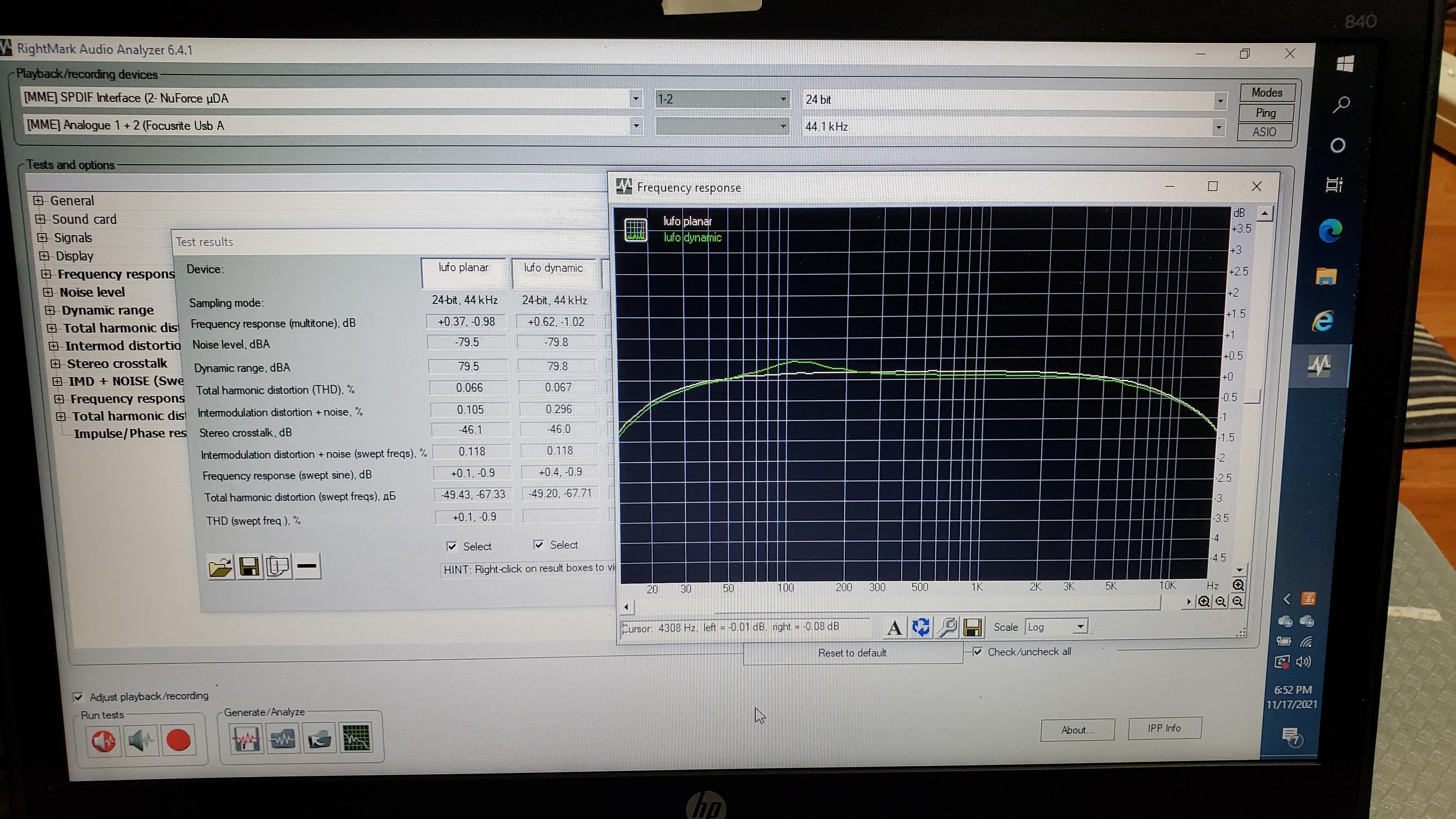Toggle the Check/uncheck all checkbox
The width and height of the screenshot is (1456, 819).
[x=978, y=651]
